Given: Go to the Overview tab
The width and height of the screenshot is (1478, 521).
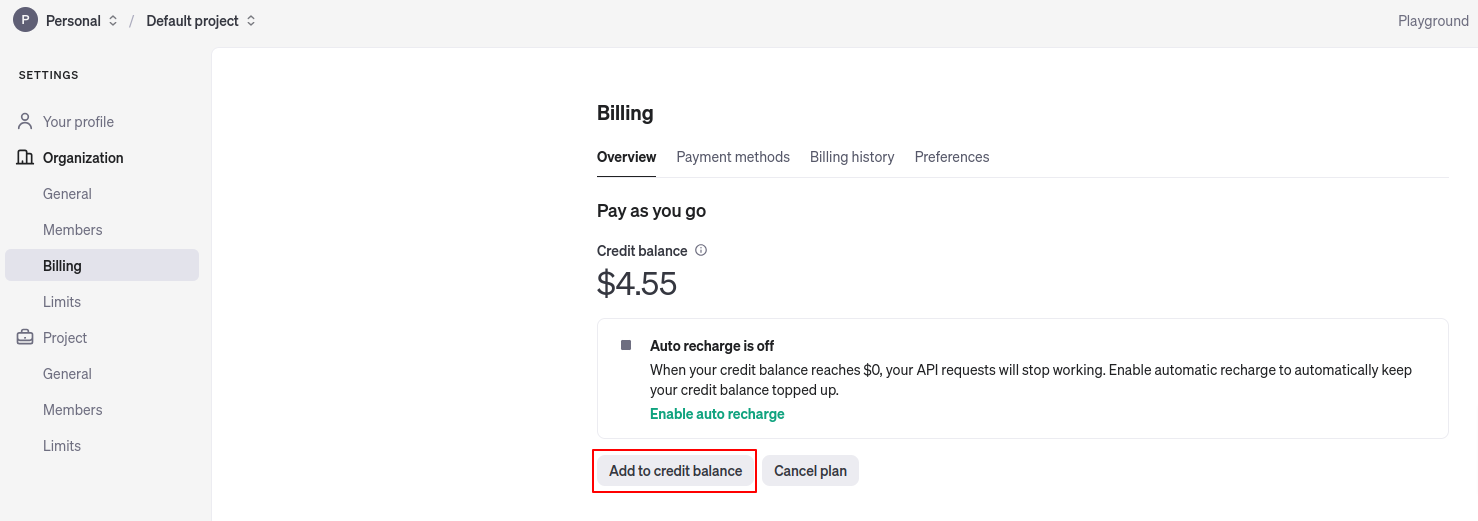Looking at the screenshot, I should (x=626, y=157).
